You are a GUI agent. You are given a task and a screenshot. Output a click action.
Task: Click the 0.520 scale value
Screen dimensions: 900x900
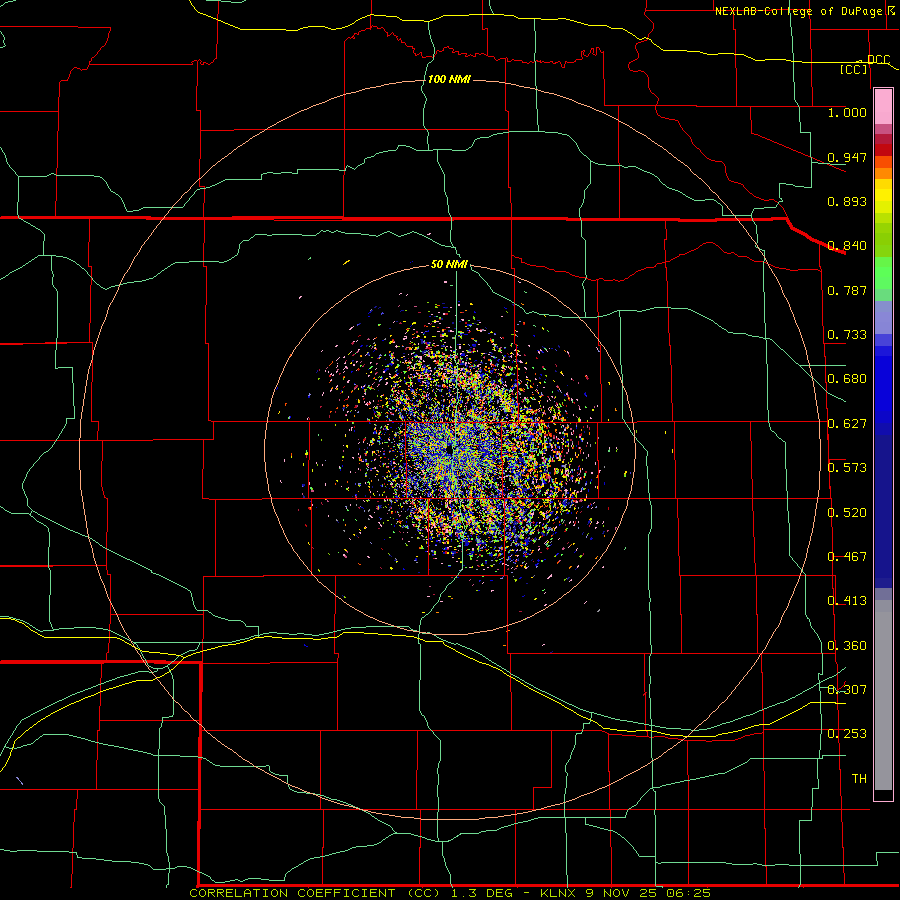coord(847,513)
